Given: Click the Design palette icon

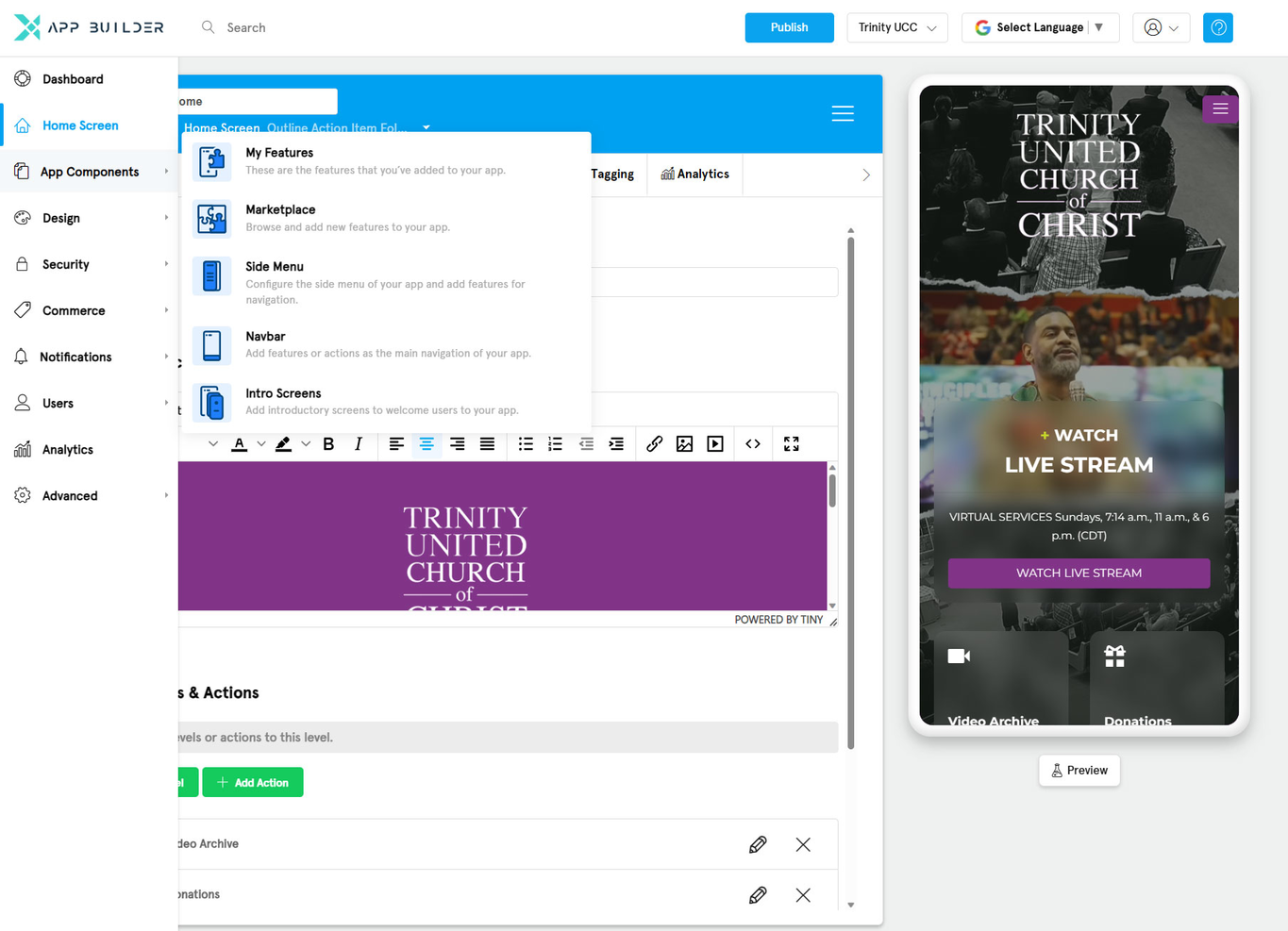Looking at the screenshot, I should coord(23,218).
